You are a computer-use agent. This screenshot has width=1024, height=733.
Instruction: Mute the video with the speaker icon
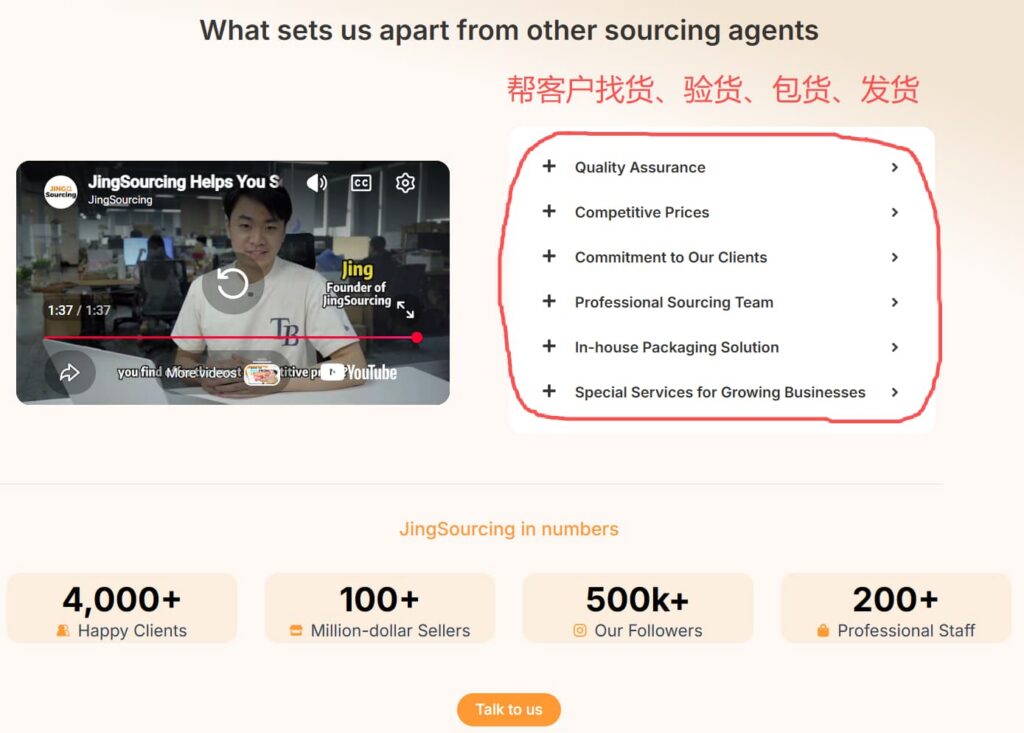click(317, 183)
